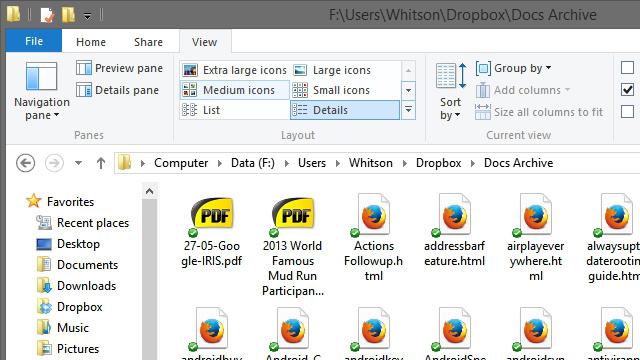This screenshot has width=640, height=360.
Task: Open the Navigation pane dropdown button
Action: coord(42,91)
